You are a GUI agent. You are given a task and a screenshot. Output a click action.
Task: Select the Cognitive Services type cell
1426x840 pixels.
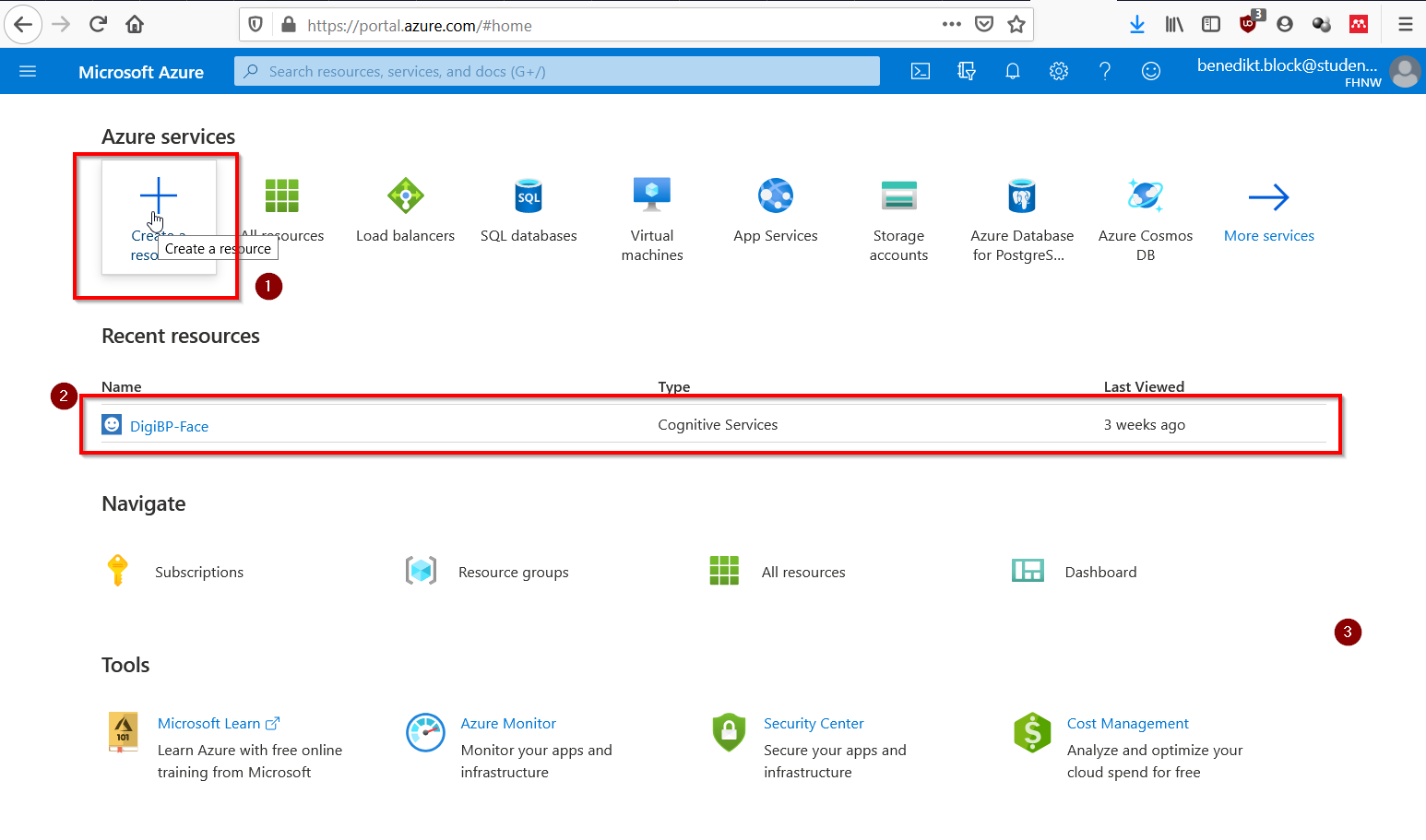tap(718, 425)
